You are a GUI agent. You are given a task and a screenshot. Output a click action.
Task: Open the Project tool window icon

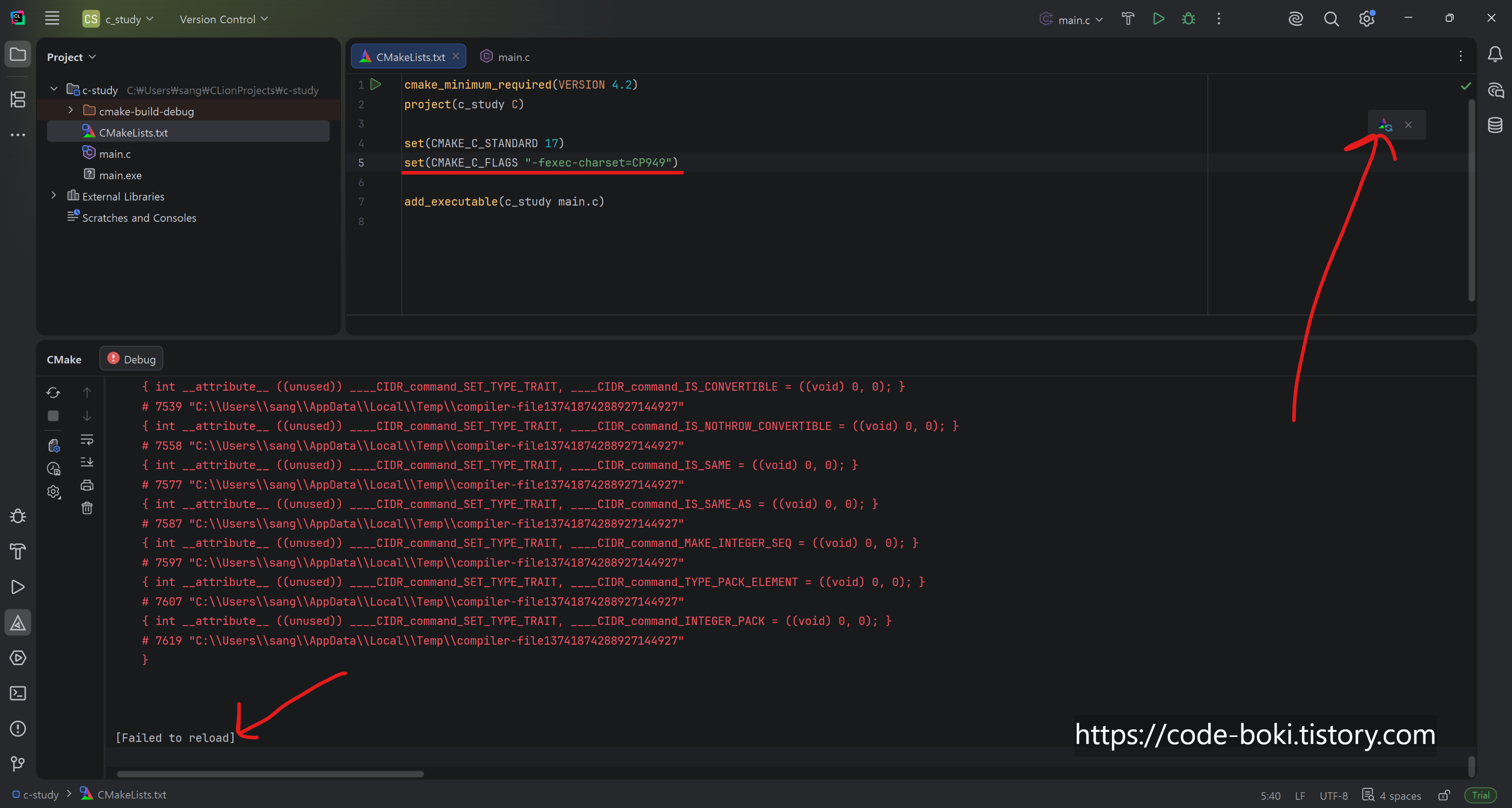[18, 54]
